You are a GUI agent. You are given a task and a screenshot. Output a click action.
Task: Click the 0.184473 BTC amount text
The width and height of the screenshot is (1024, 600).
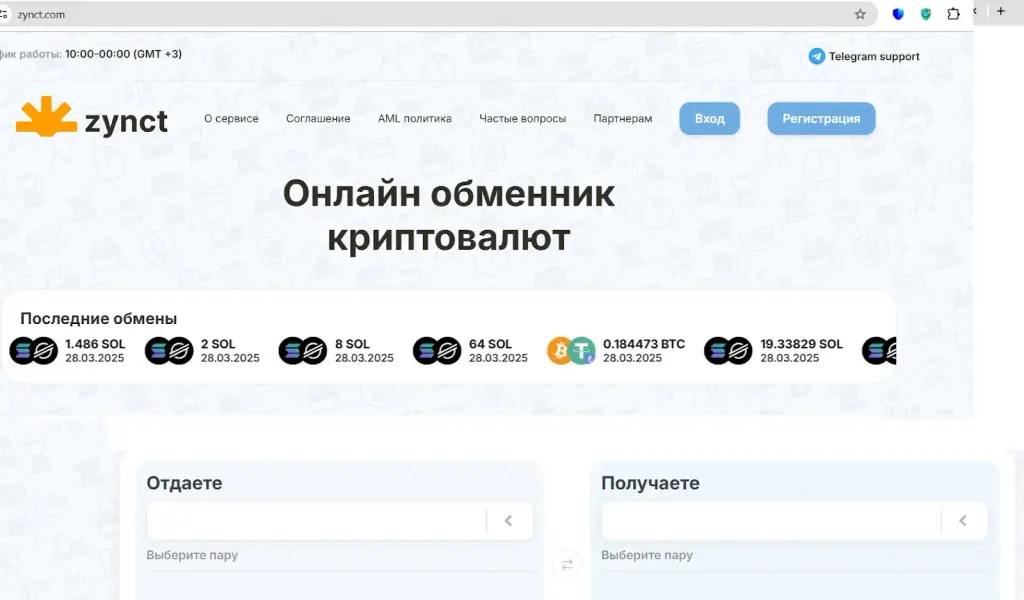[644, 344]
